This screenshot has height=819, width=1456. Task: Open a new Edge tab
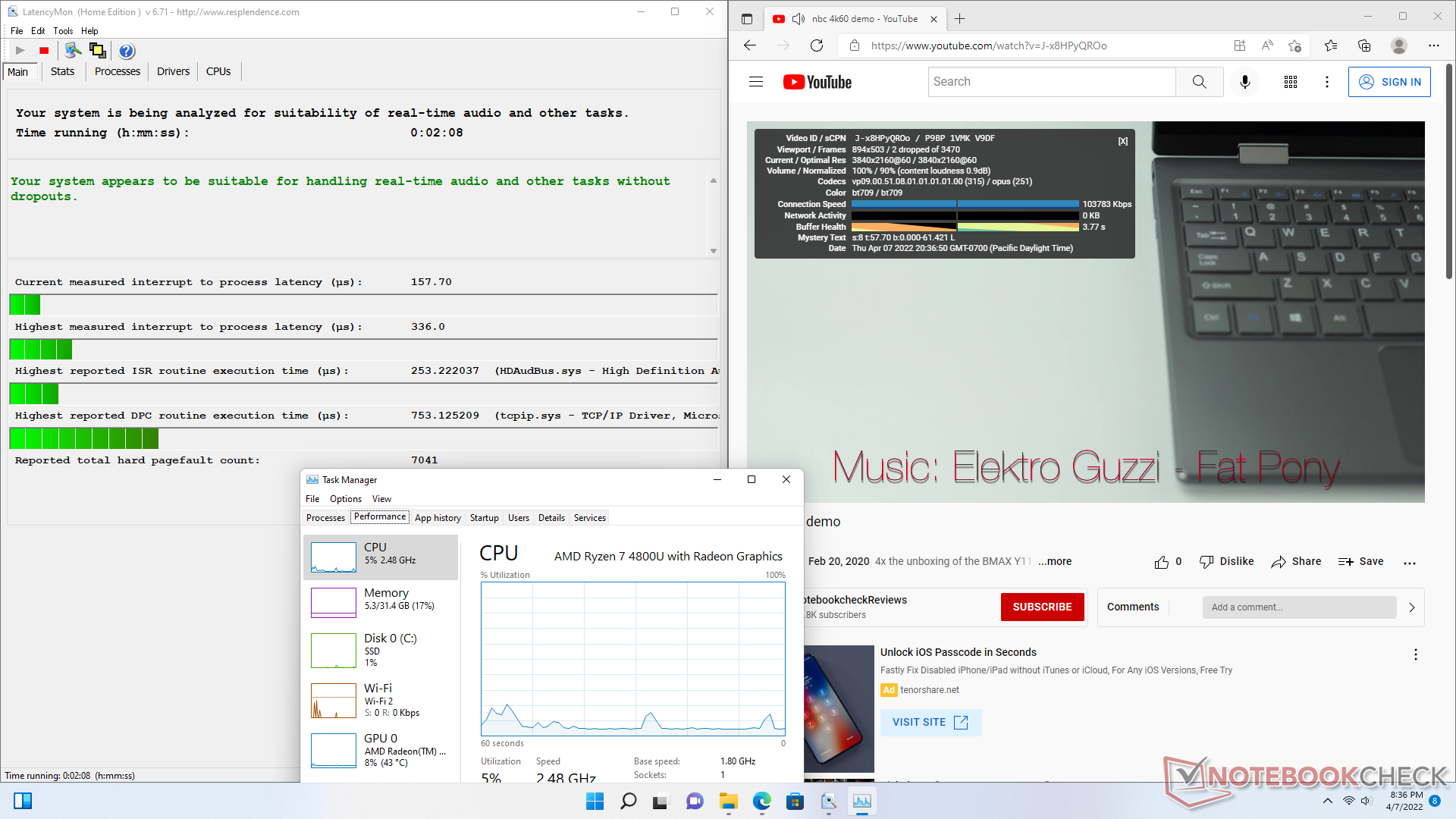tap(960, 19)
